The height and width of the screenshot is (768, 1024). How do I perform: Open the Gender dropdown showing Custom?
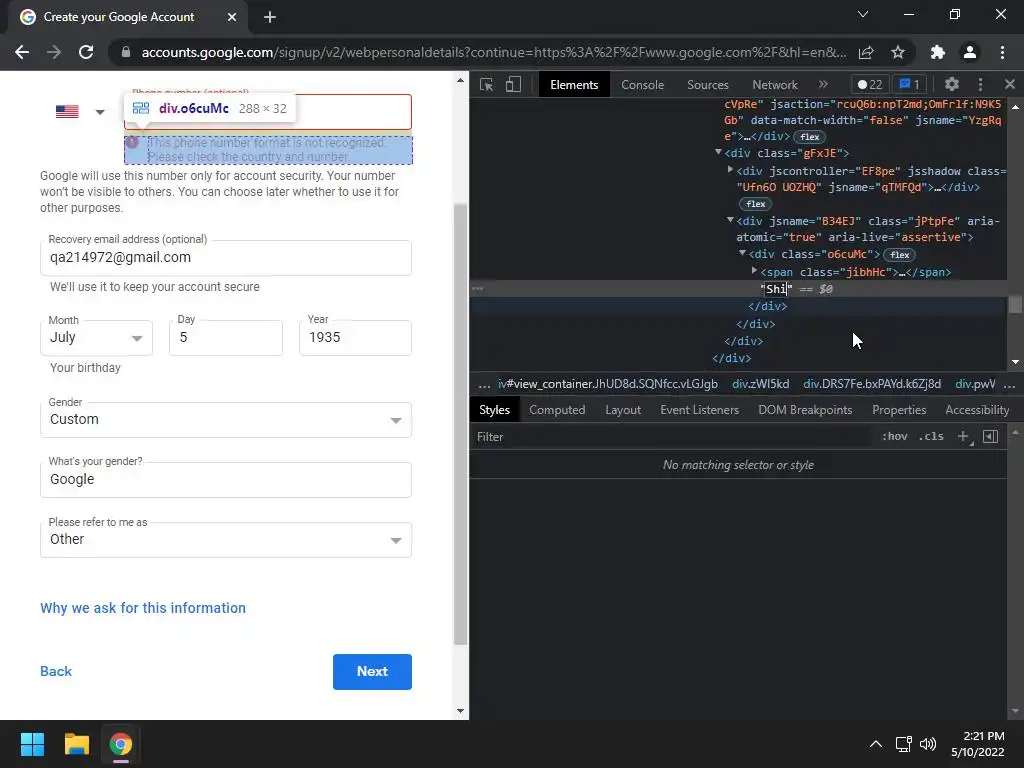pos(226,420)
